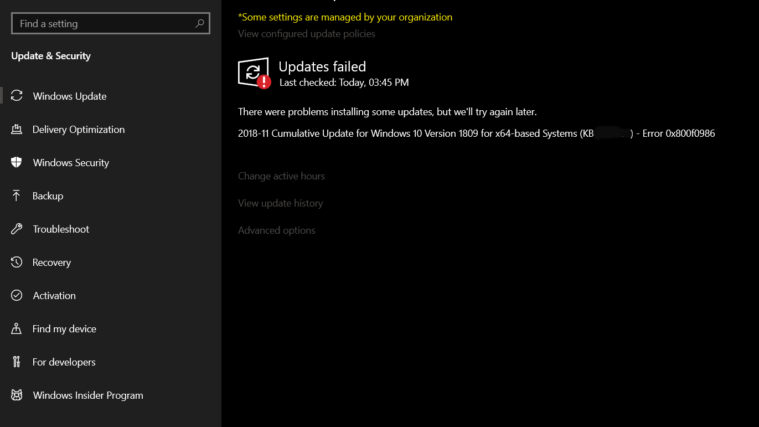
Task: Click the Delivery Optimization icon
Action: click(16, 129)
